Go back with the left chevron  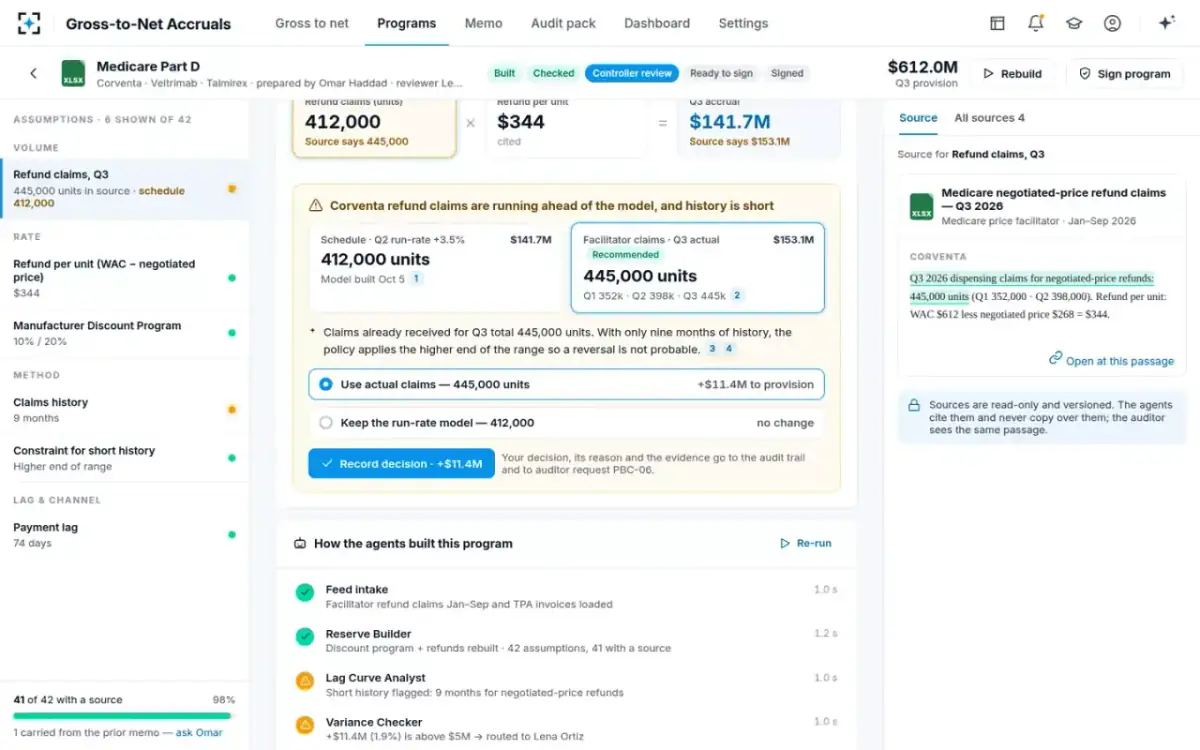[33, 73]
